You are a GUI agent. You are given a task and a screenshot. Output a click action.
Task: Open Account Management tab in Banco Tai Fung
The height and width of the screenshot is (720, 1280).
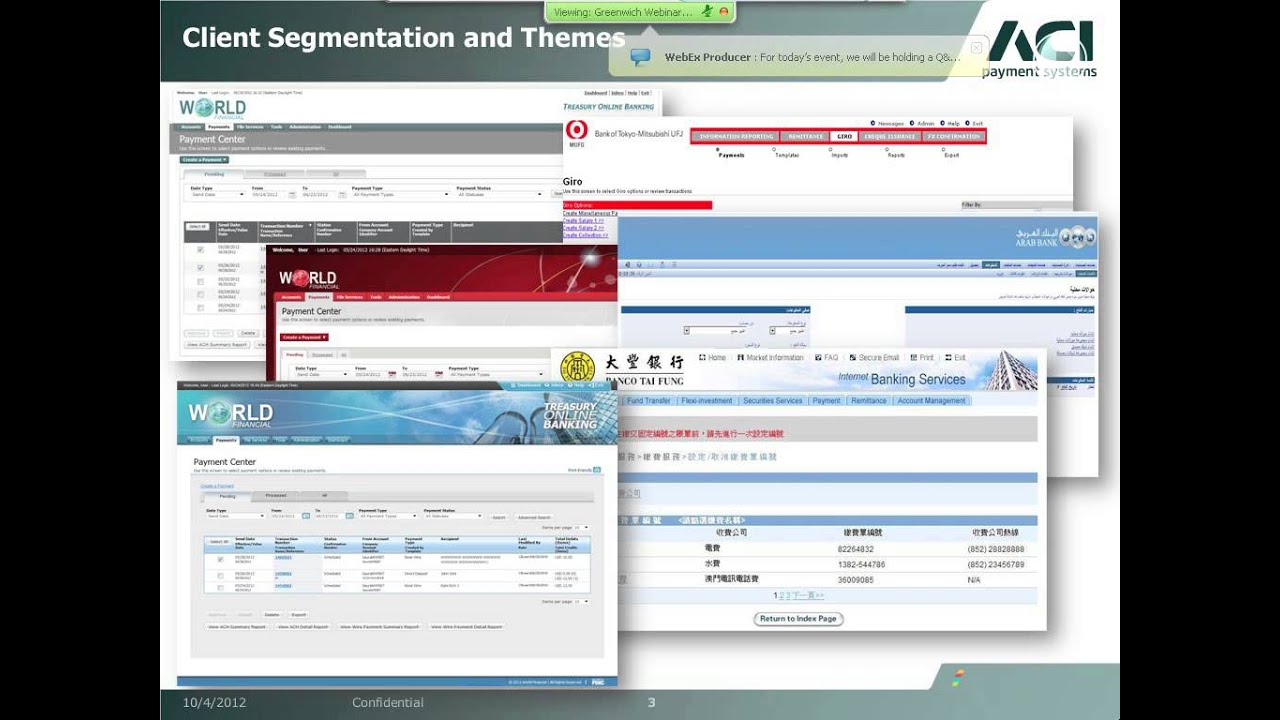pyautogui.click(x=932, y=401)
